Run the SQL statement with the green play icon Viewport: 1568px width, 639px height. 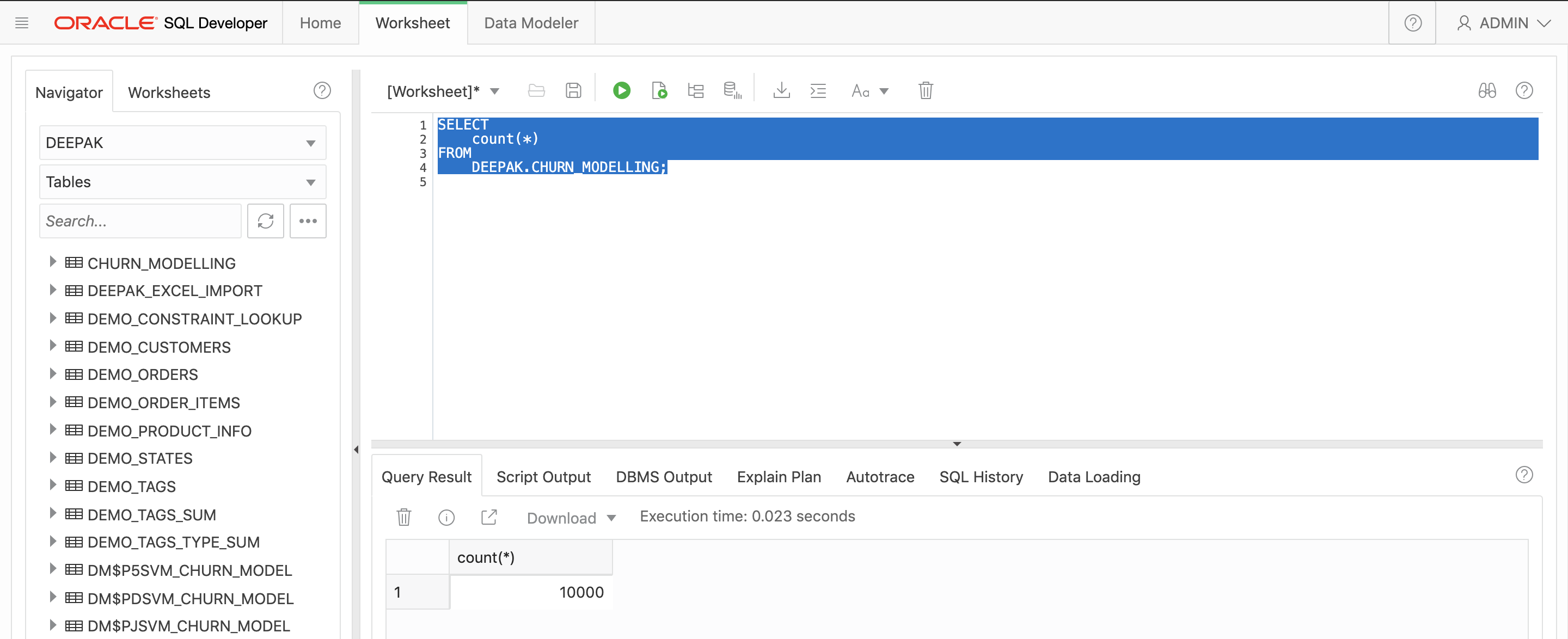[621, 90]
